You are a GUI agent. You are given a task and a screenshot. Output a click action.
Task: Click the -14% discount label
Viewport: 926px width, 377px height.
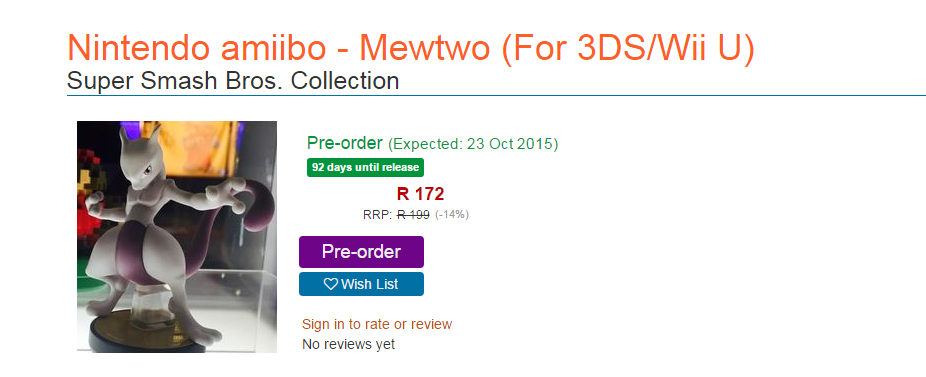pos(452,214)
